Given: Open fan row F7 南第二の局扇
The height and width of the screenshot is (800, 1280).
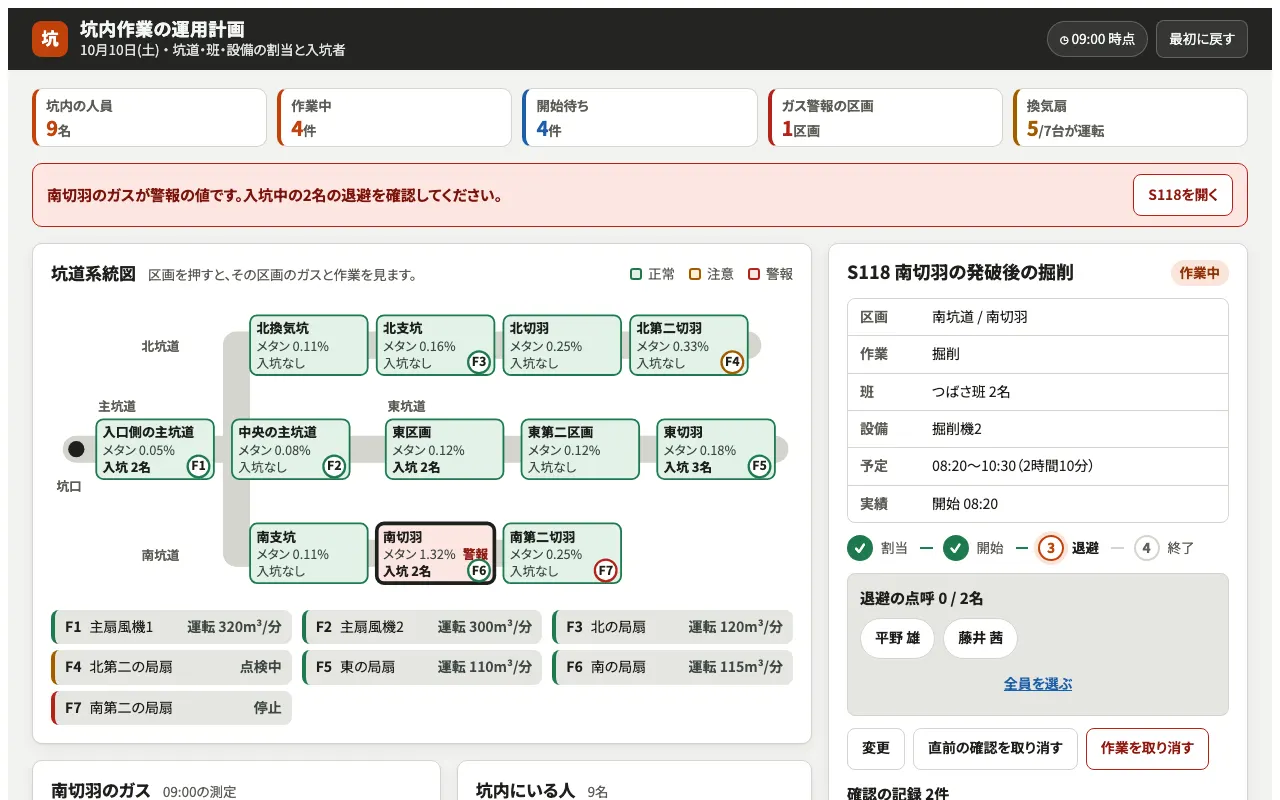Looking at the screenshot, I should pyautogui.click(x=171, y=707).
